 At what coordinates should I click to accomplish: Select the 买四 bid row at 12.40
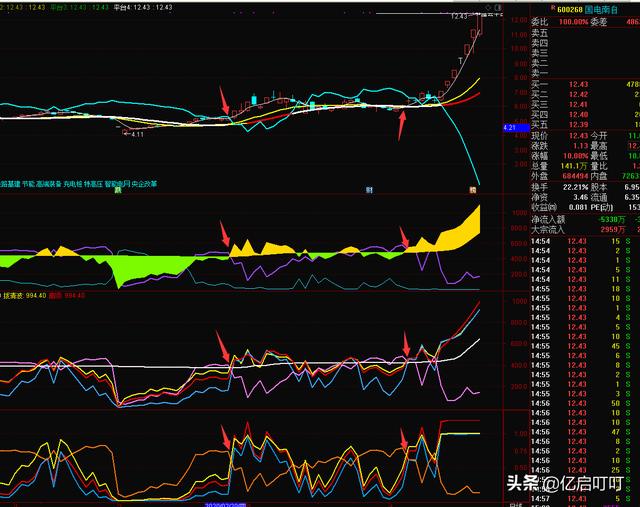[585, 115]
